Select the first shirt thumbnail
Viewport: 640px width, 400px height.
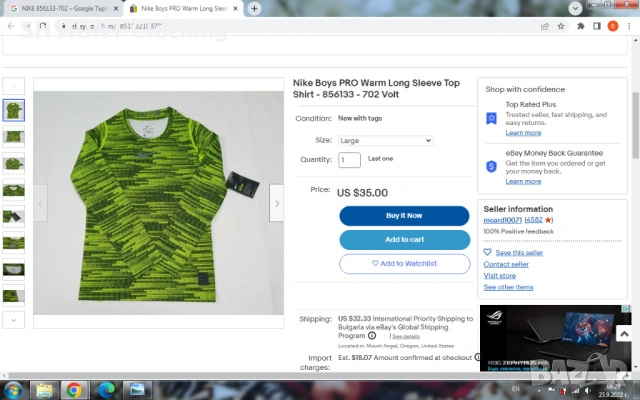pyautogui.click(x=13, y=110)
